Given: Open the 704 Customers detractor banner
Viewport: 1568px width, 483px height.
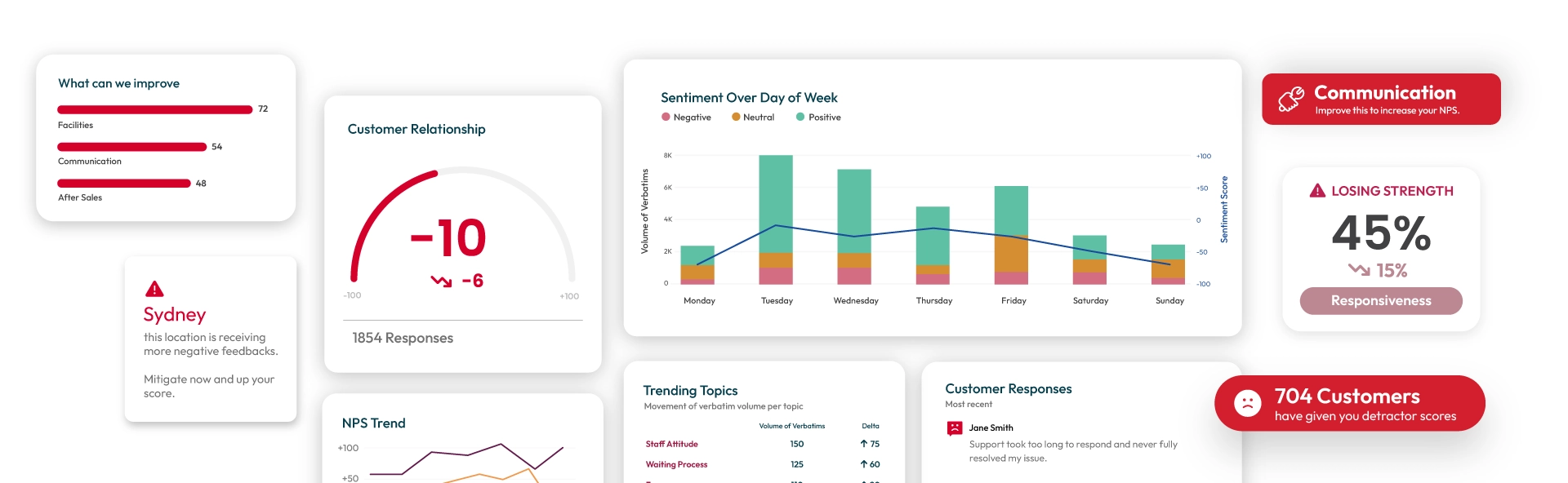Looking at the screenshot, I should 1349,403.
